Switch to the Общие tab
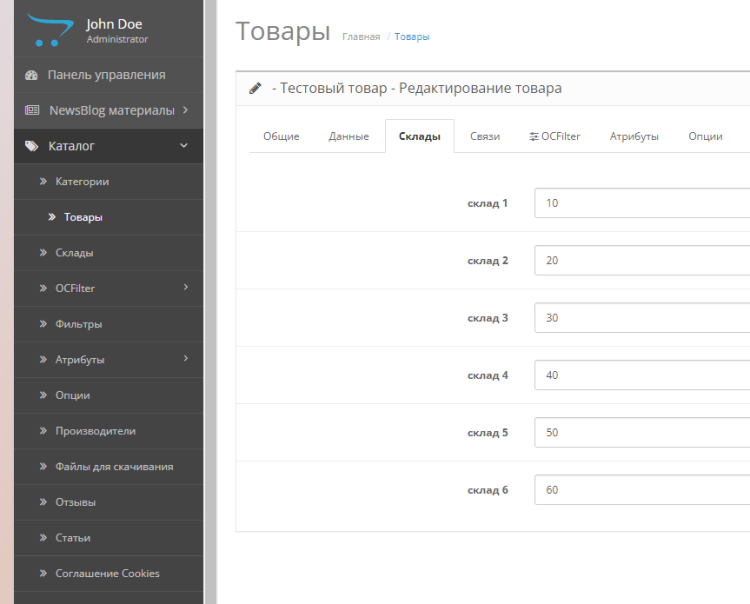 [x=281, y=137]
